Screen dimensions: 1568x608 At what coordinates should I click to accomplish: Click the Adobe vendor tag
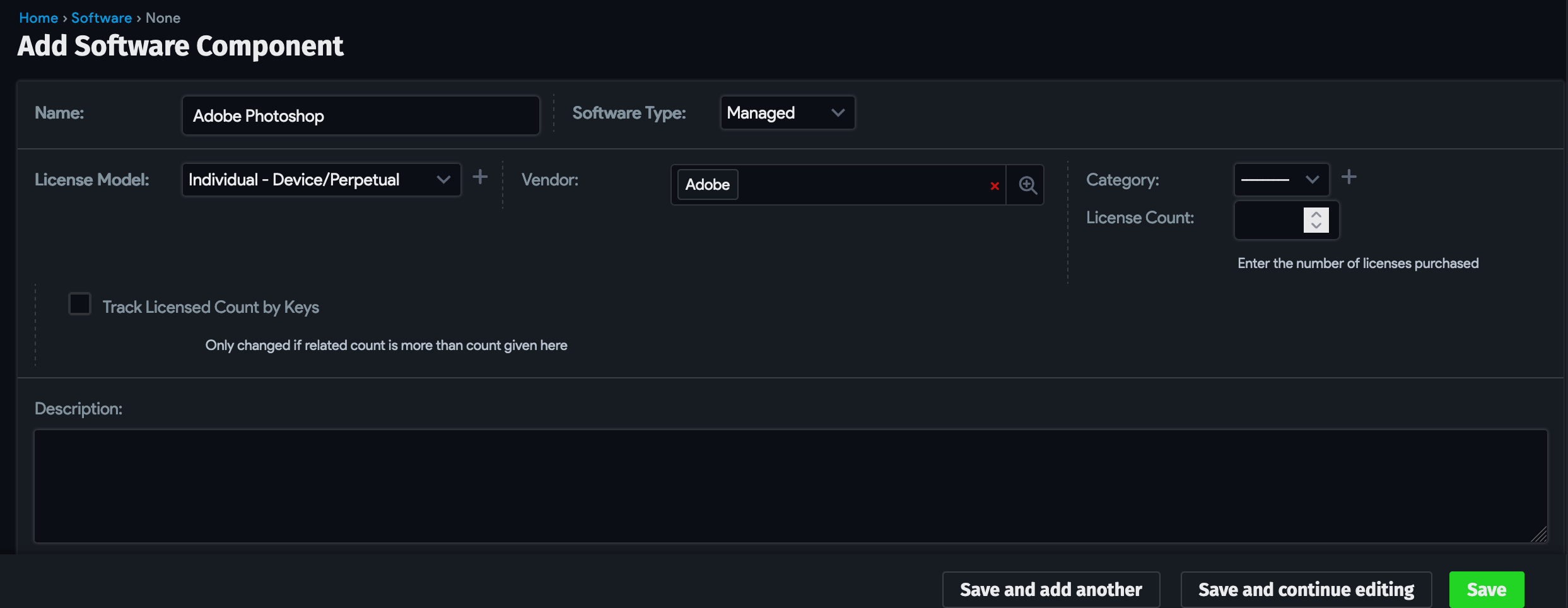tap(708, 185)
